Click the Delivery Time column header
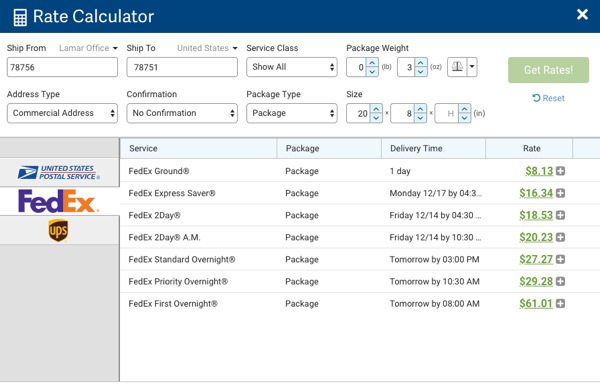Image resolution: width=600 pixels, height=385 pixels. pos(434,148)
